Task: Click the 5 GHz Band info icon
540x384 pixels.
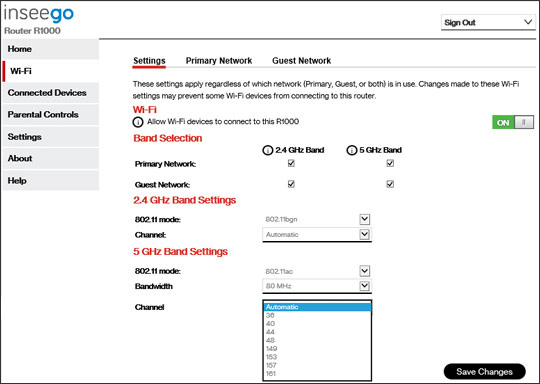Action: coord(352,151)
